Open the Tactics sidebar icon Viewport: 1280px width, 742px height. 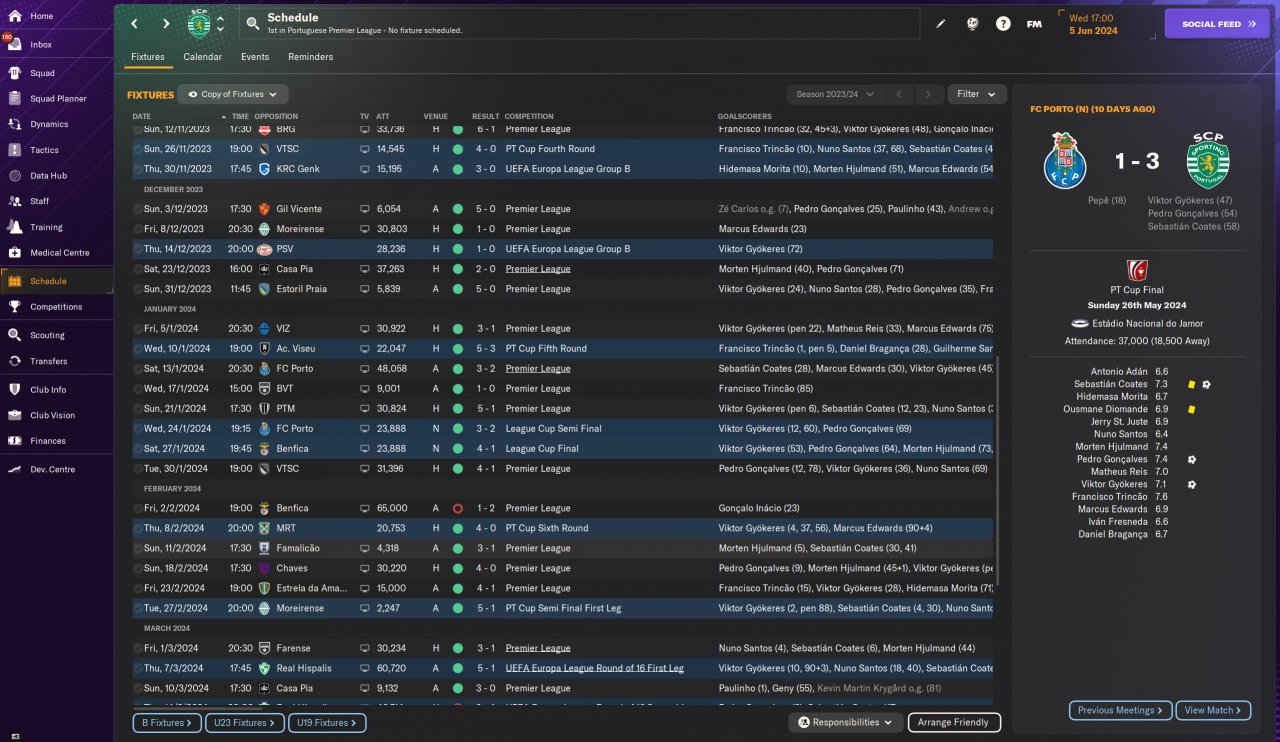tap(15, 150)
